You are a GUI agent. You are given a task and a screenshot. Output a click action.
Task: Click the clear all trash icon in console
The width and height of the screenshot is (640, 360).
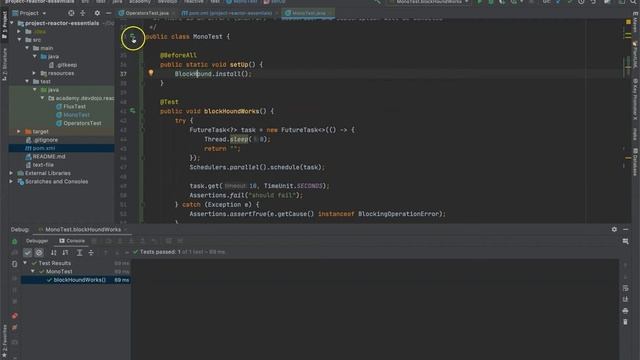[625, 322]
